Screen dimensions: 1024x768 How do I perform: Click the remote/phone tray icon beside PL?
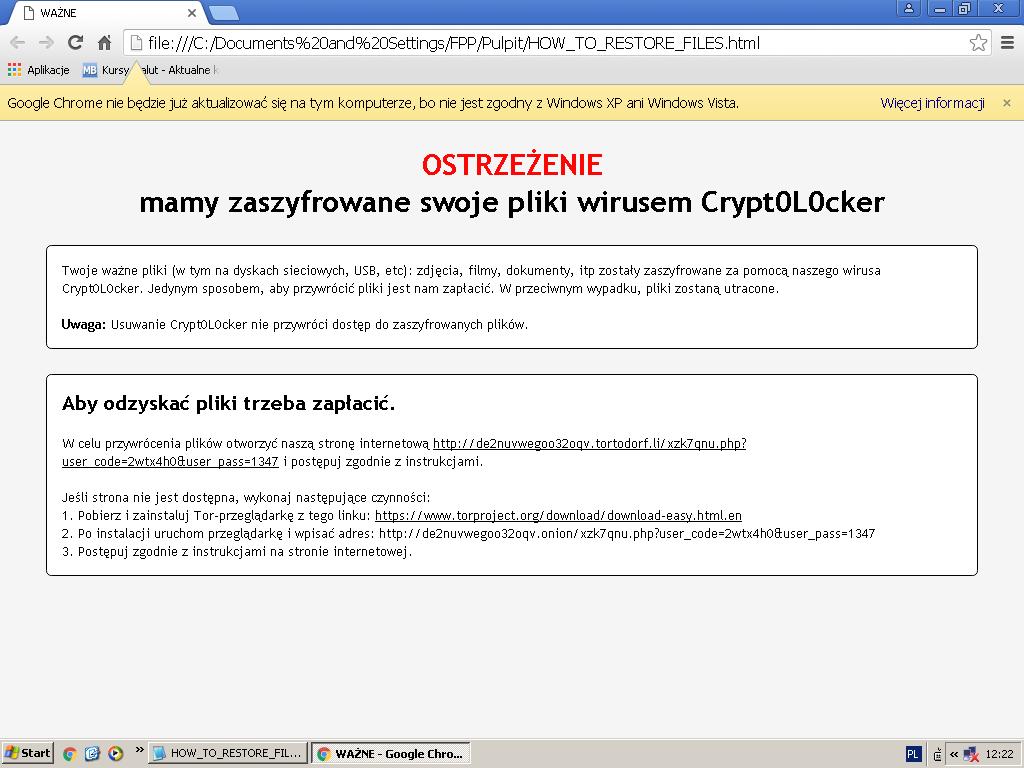pos(938,755)
